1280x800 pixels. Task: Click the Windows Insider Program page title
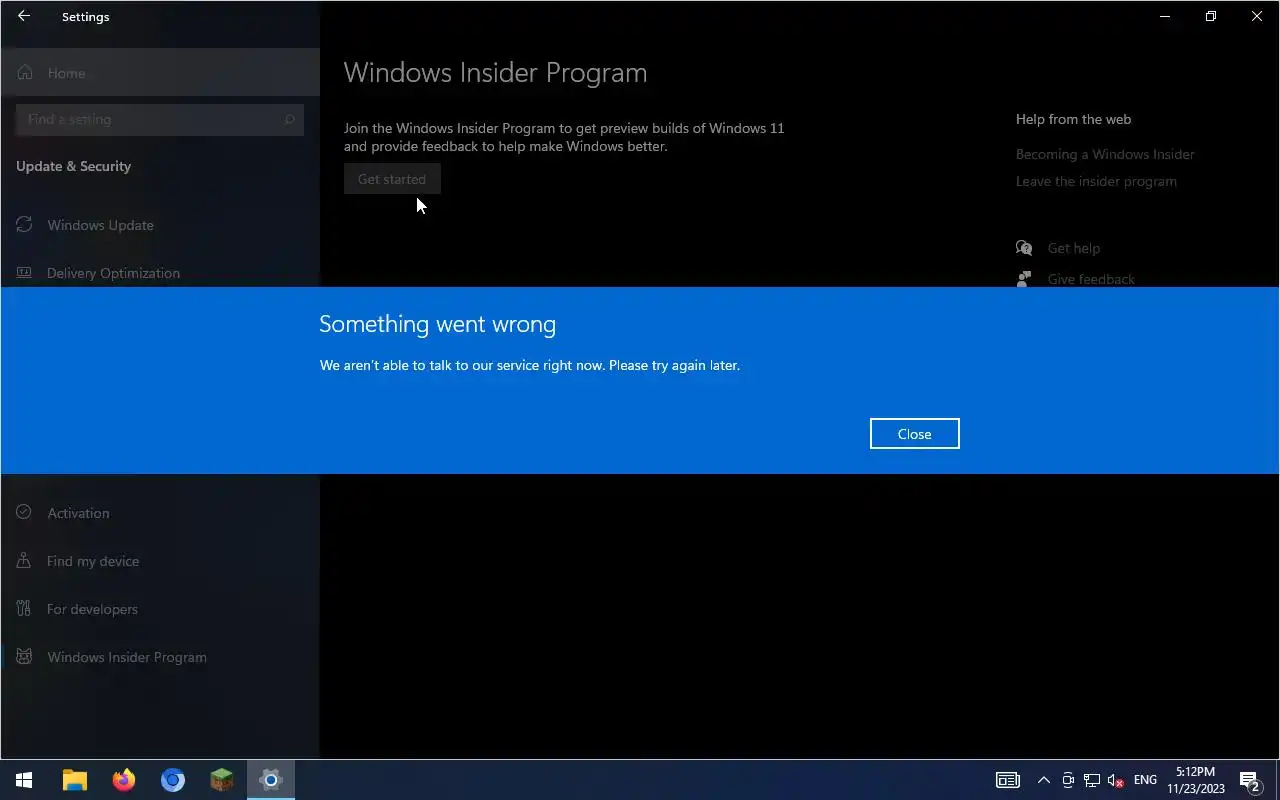tap(495, 73)
